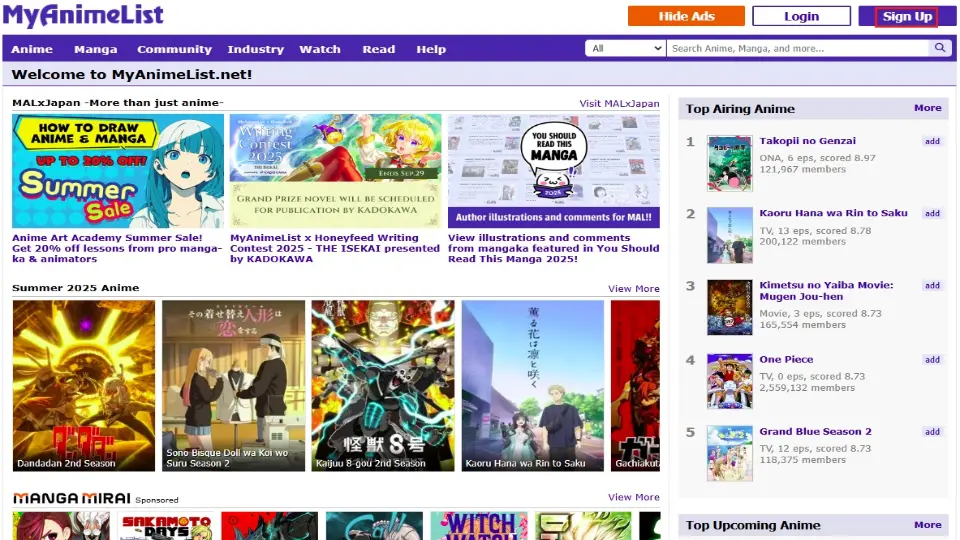Click the Manga Mirai logo
The image size is (960, 540).
click(x=72, y=498)
